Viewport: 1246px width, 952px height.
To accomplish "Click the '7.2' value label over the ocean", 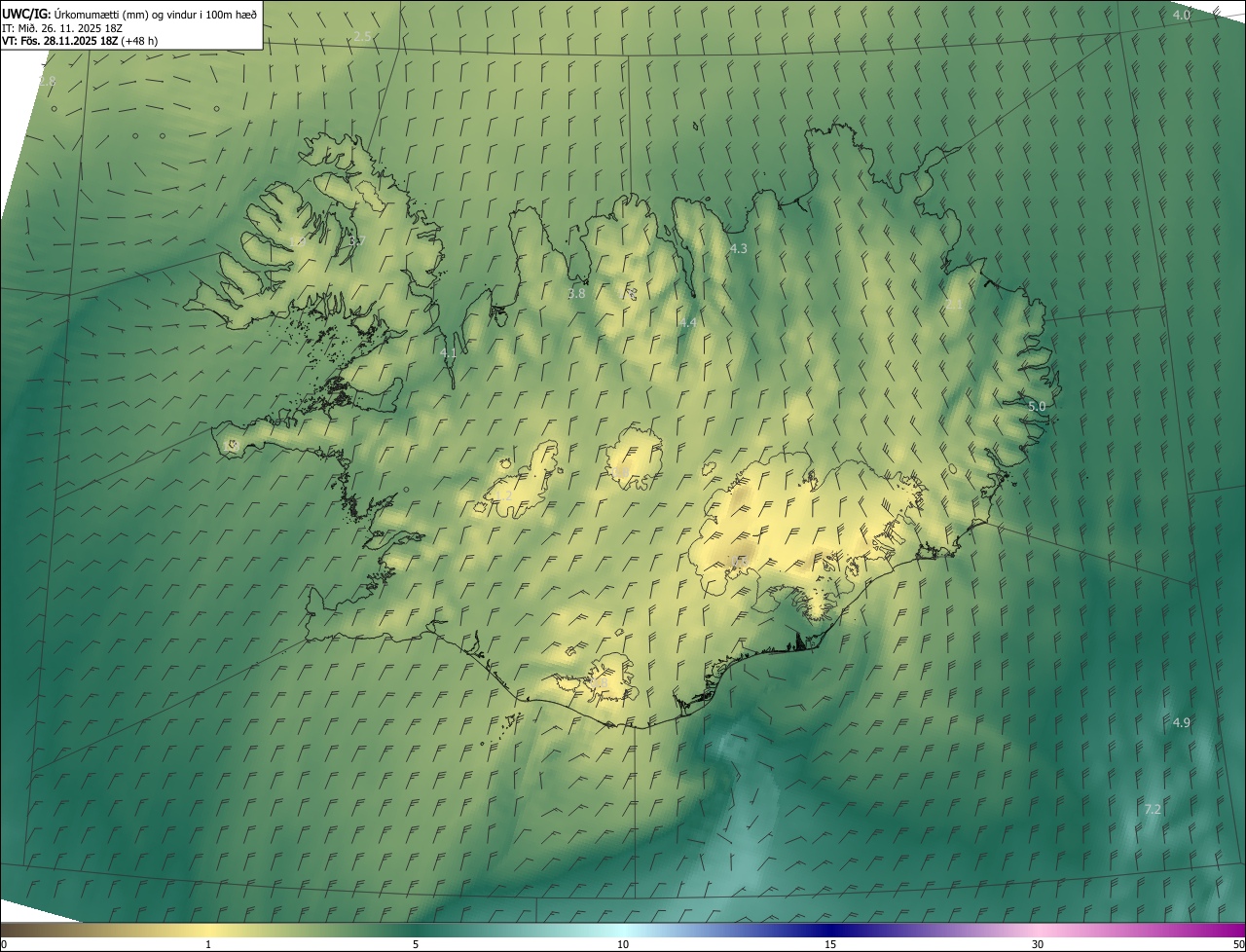I will 1153,809.
